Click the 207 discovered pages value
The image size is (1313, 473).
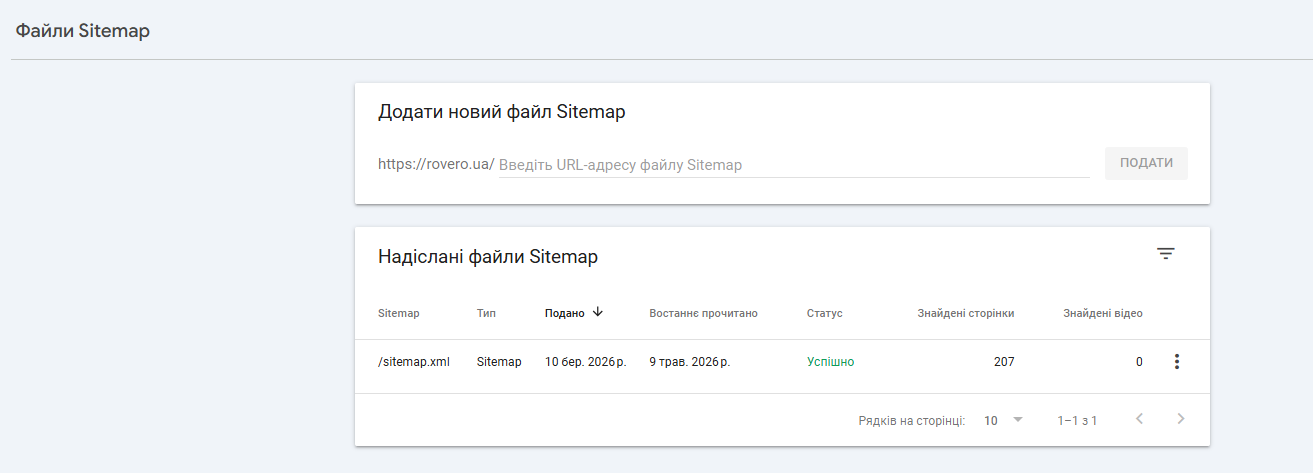tap(1004, 362)
